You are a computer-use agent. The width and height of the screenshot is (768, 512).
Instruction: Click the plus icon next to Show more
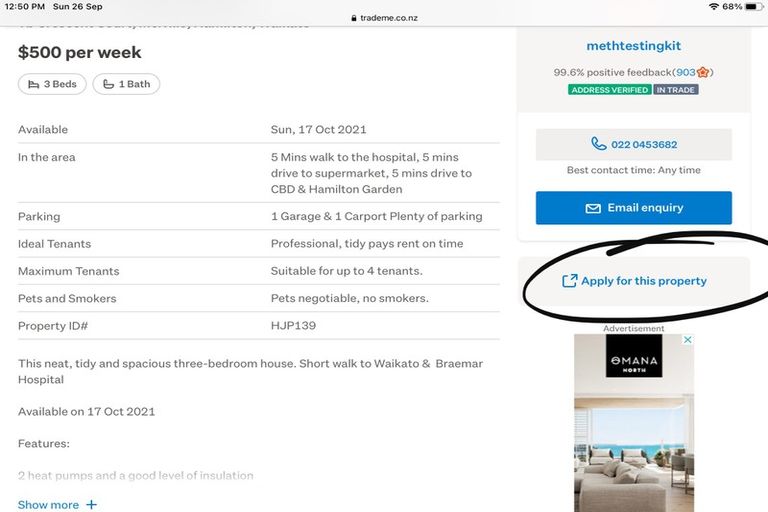point(91,505)
